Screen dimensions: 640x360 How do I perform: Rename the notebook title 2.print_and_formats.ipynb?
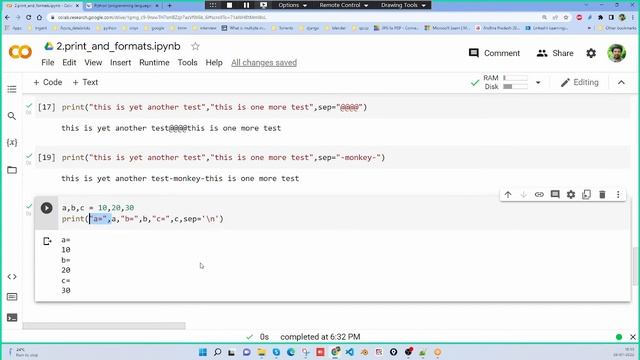click(118, 46)
